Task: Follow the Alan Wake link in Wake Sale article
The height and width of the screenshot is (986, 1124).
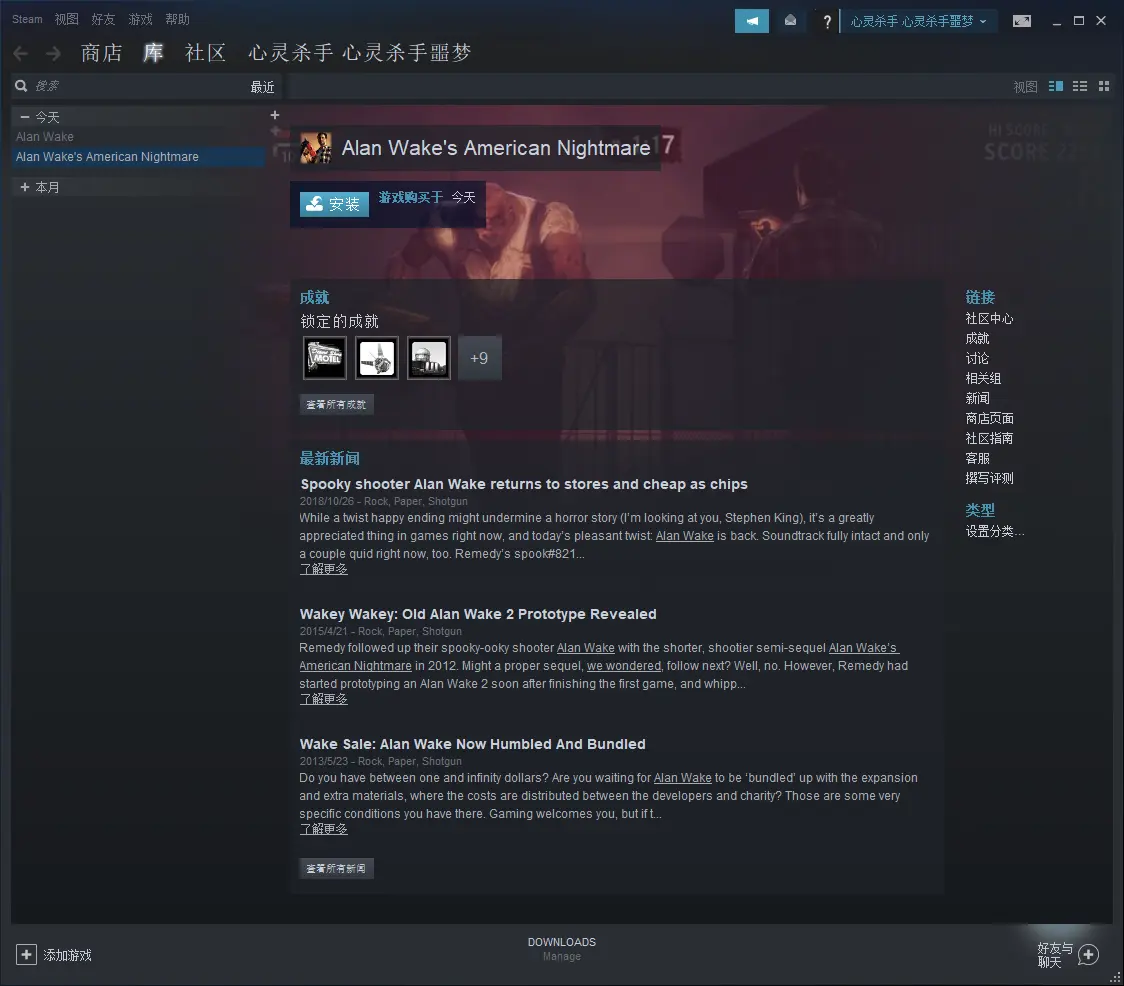Action: tap(682, 778)
